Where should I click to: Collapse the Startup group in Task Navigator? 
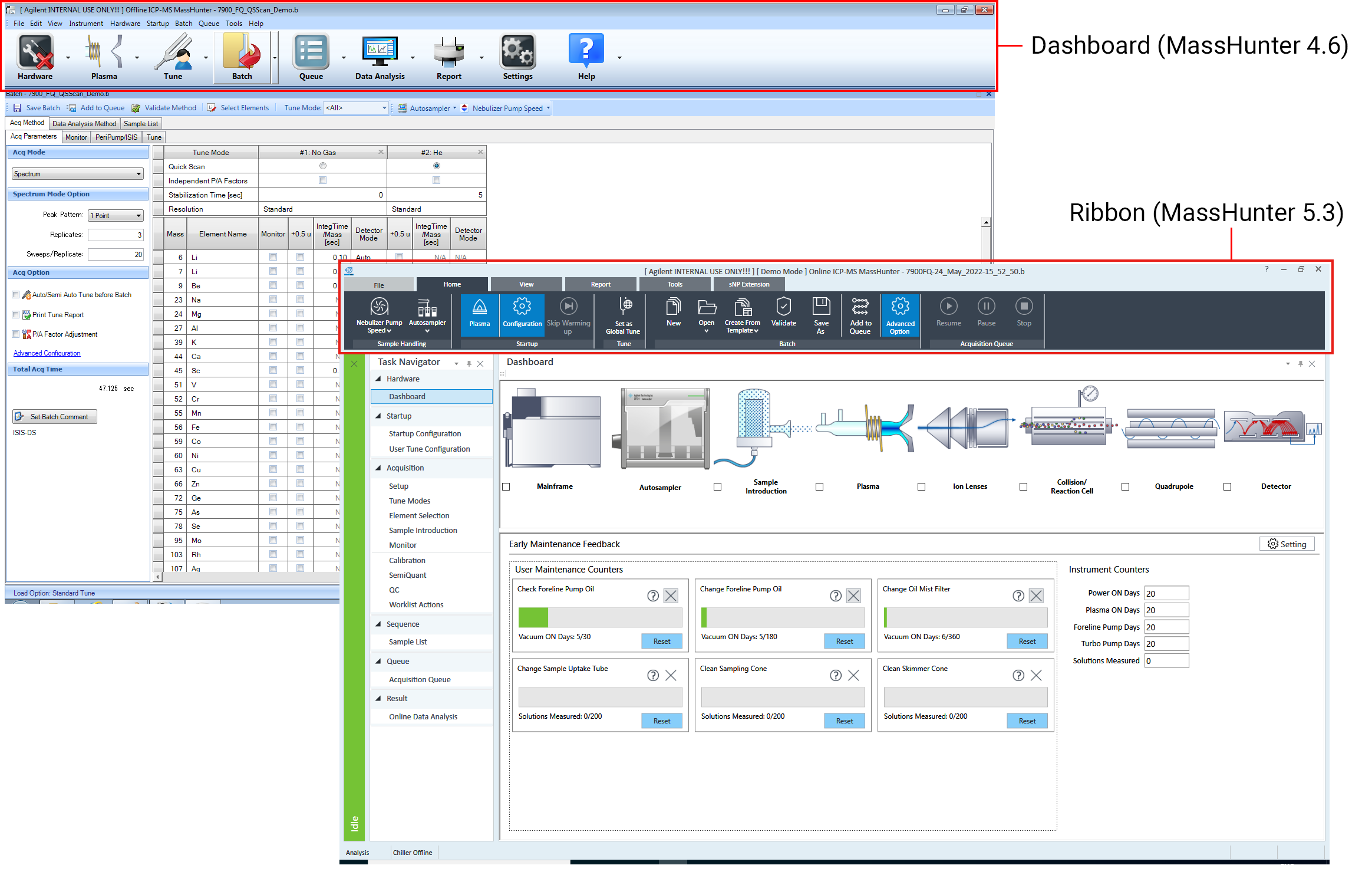[378, 416]
